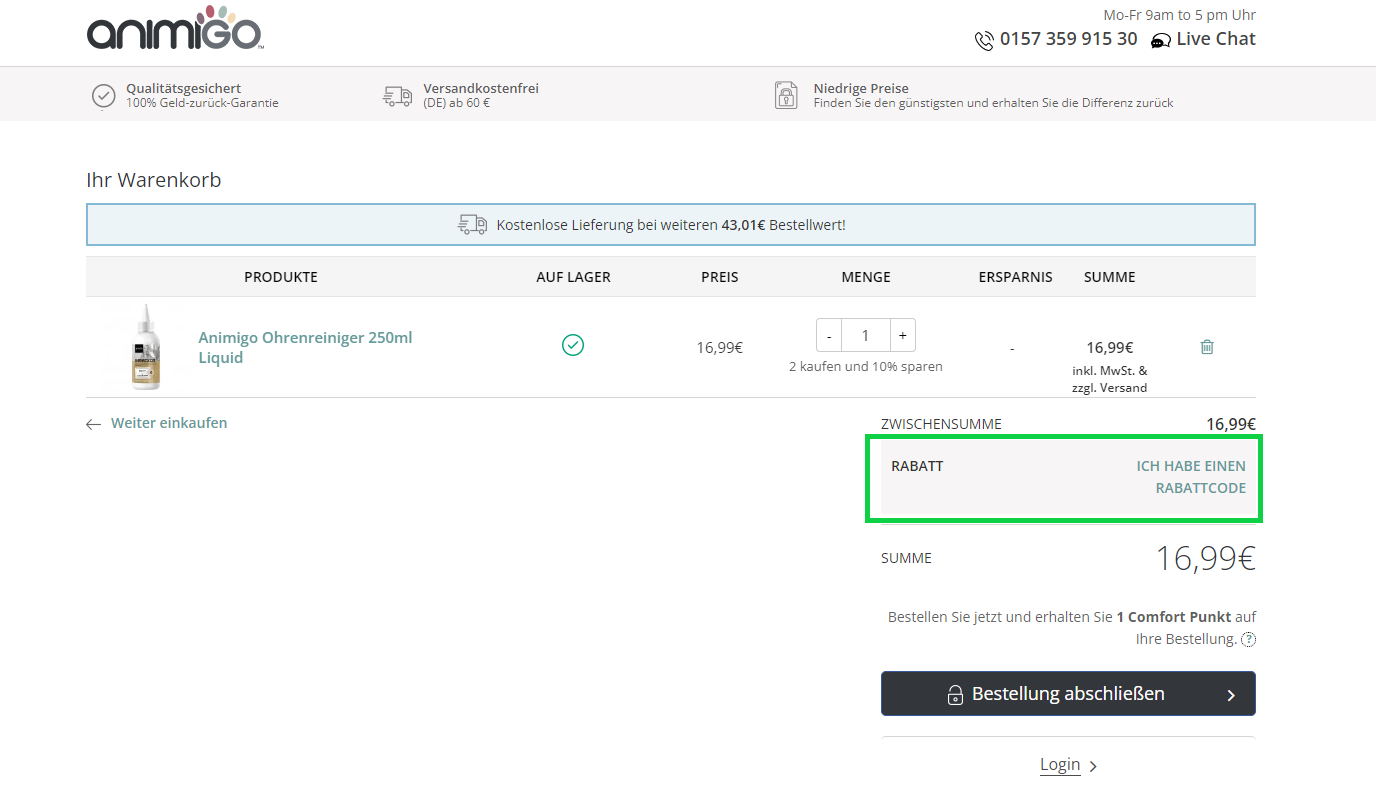Image resolution: width=1376 pixels, height=788 pixels.
Task: Click the MENGE column header
Action: [x=866, y=277]
